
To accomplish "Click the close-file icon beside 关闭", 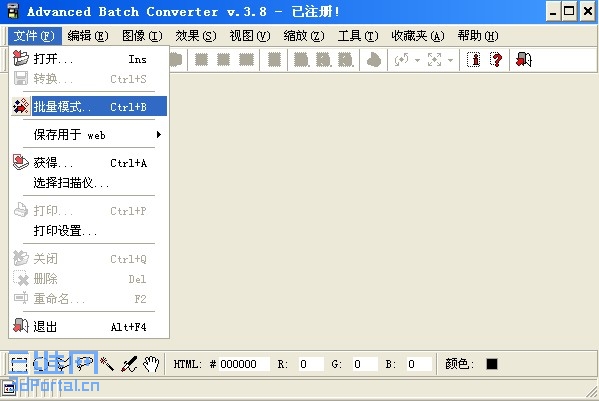I will point(21,258).
